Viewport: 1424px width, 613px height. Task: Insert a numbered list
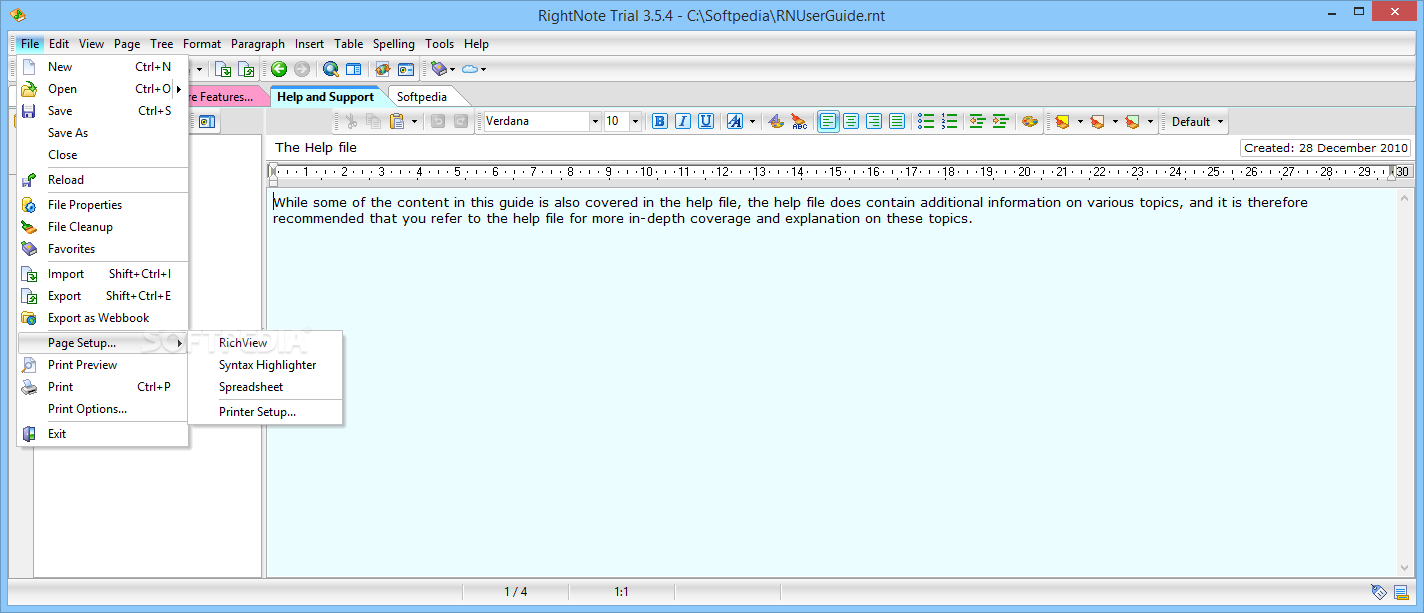(x=949, y=121)
